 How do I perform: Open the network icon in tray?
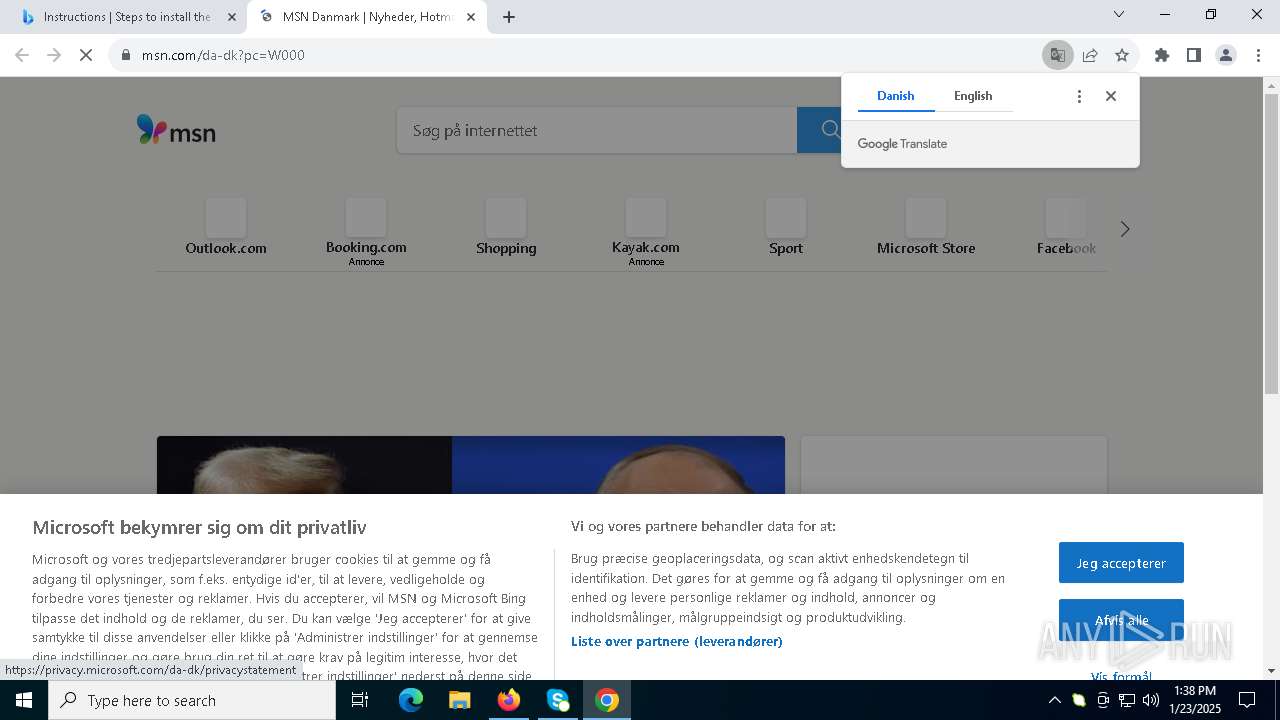1127,700
